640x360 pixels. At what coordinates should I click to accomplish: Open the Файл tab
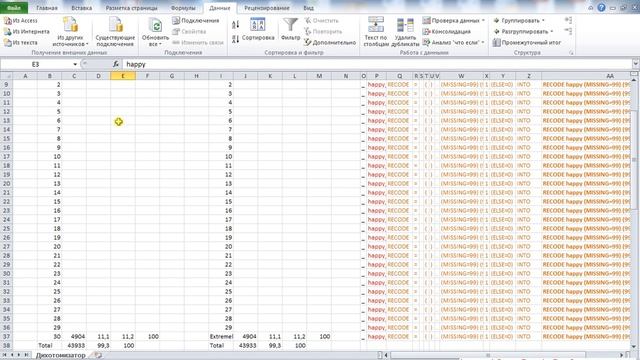tap(14, 8)
